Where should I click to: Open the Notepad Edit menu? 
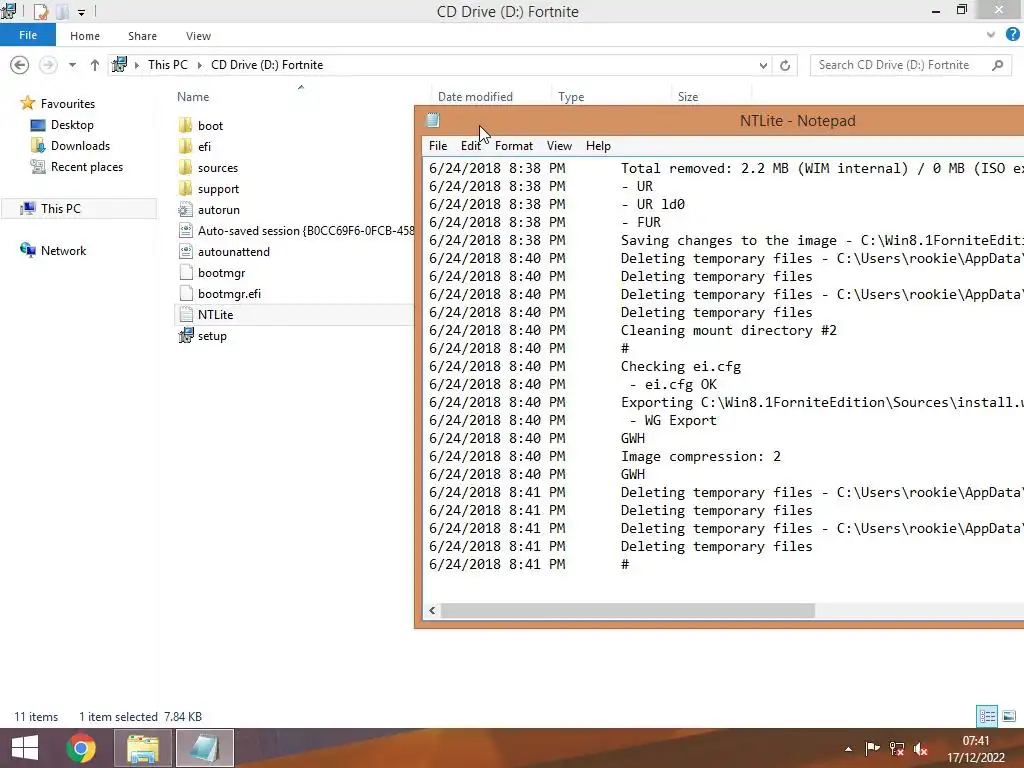click(x=470, y=146)
